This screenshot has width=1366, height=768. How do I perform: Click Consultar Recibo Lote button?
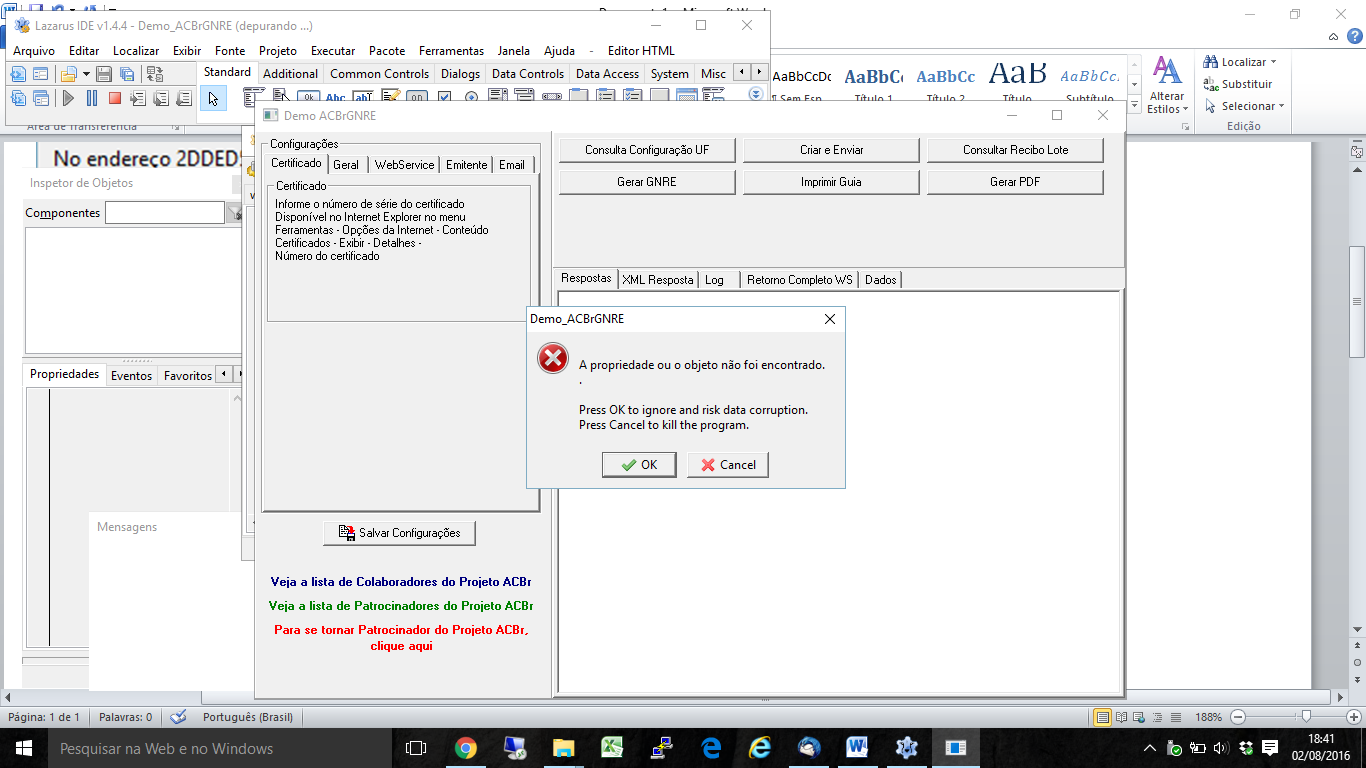pos(1015,150)
